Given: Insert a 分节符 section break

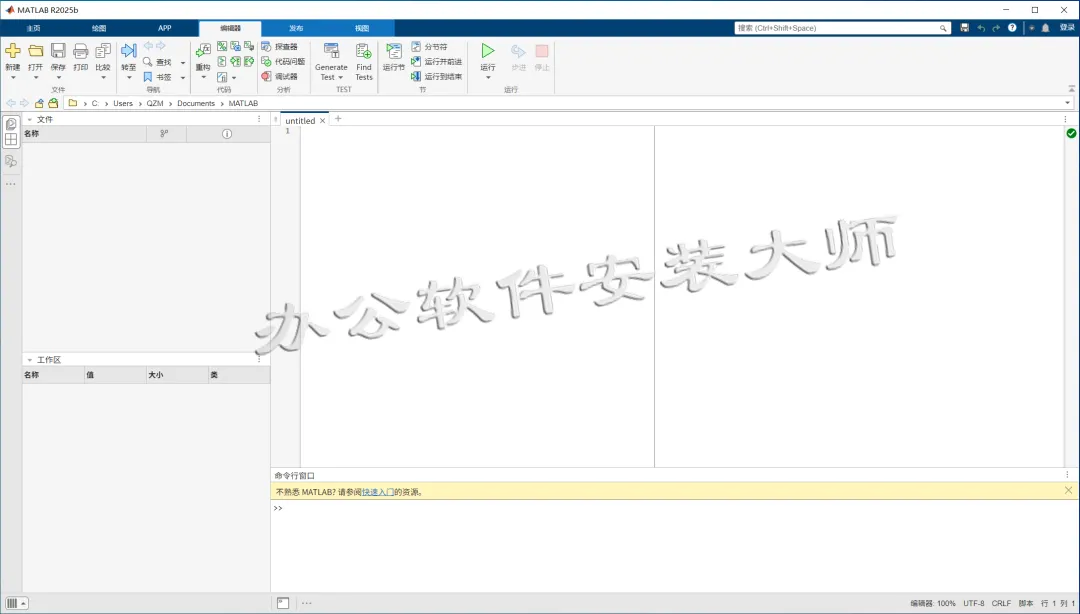Looking at the screenshot, I should click(429, 46).
